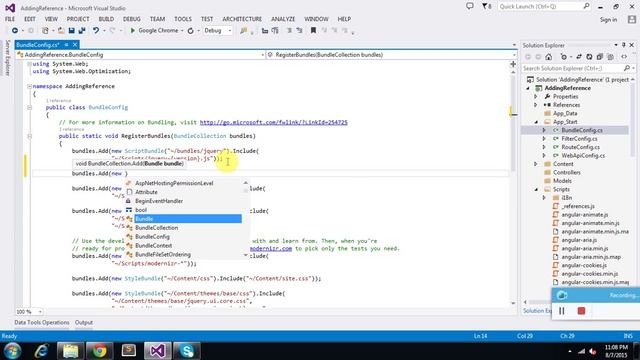Click Sync with Active Document in Solution Explorer

579,57
